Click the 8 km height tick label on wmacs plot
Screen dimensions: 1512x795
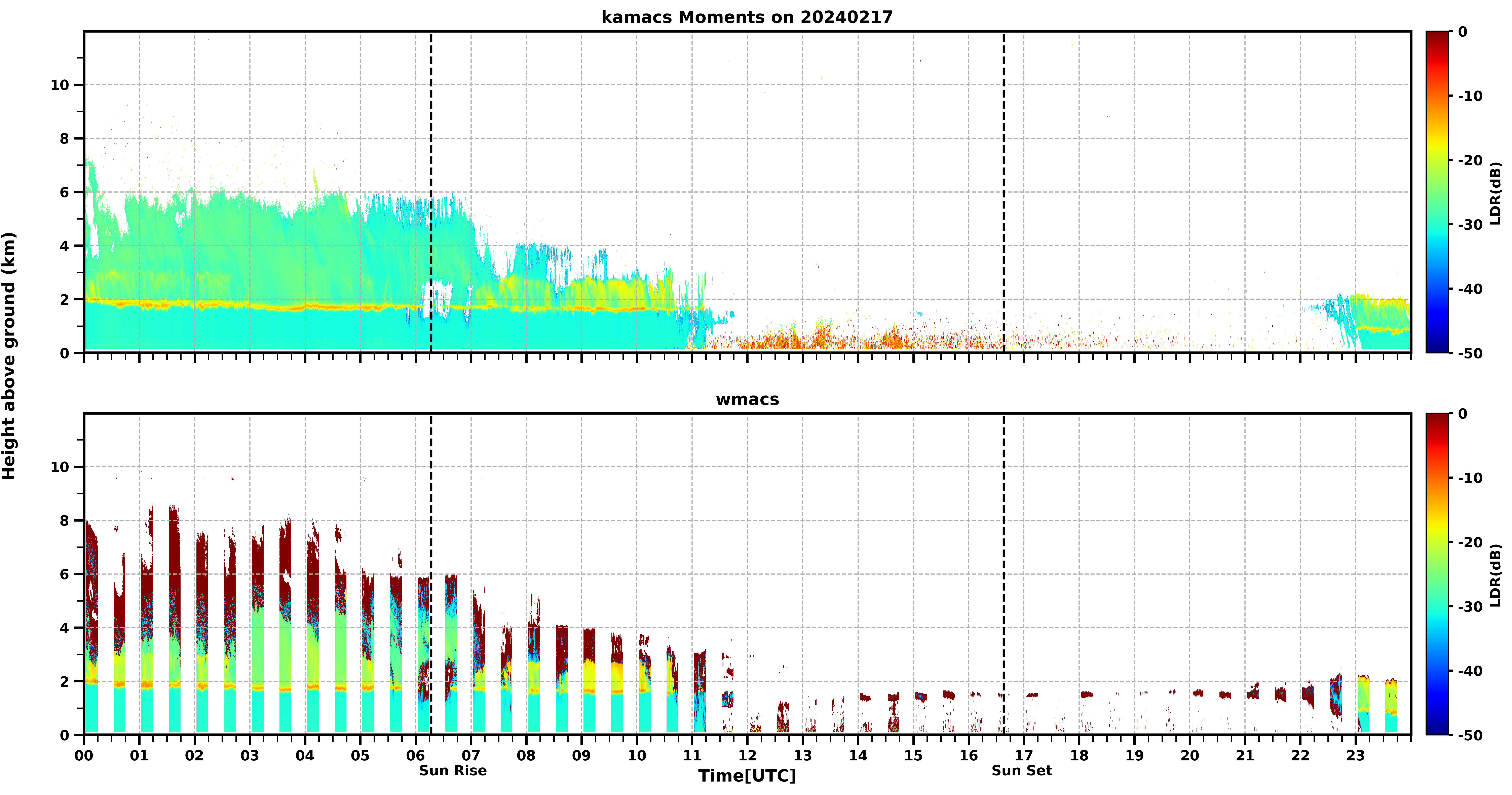coord(65,521)
